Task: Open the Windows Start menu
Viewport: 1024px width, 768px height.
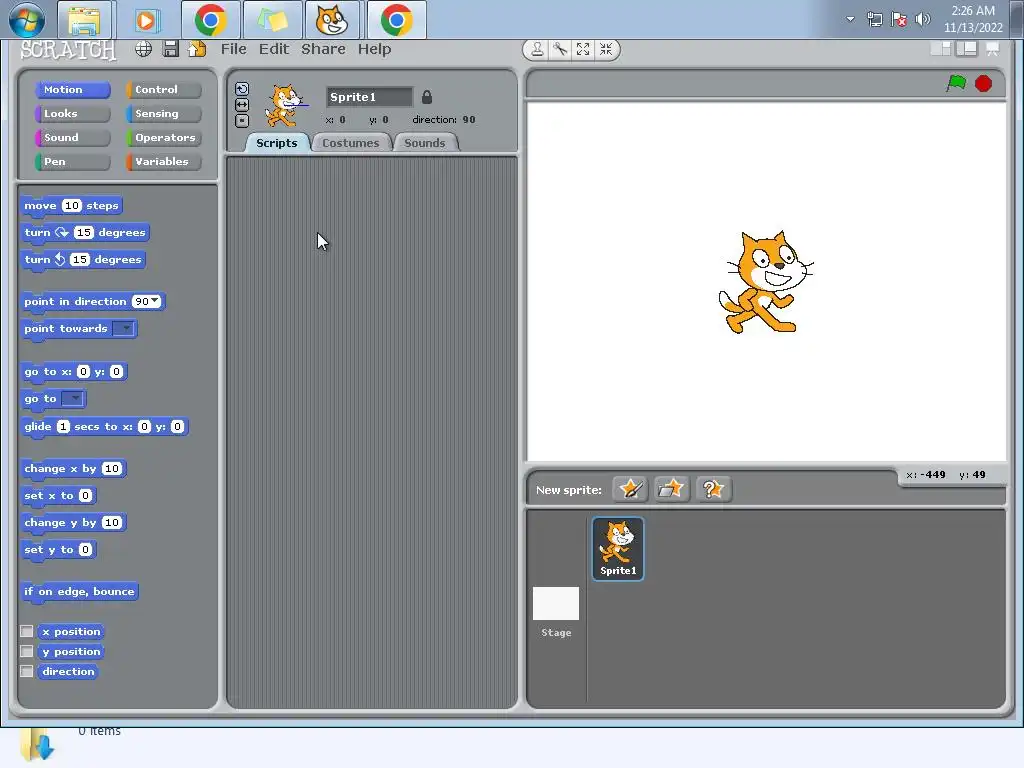Action: click(x=27, y=20)
